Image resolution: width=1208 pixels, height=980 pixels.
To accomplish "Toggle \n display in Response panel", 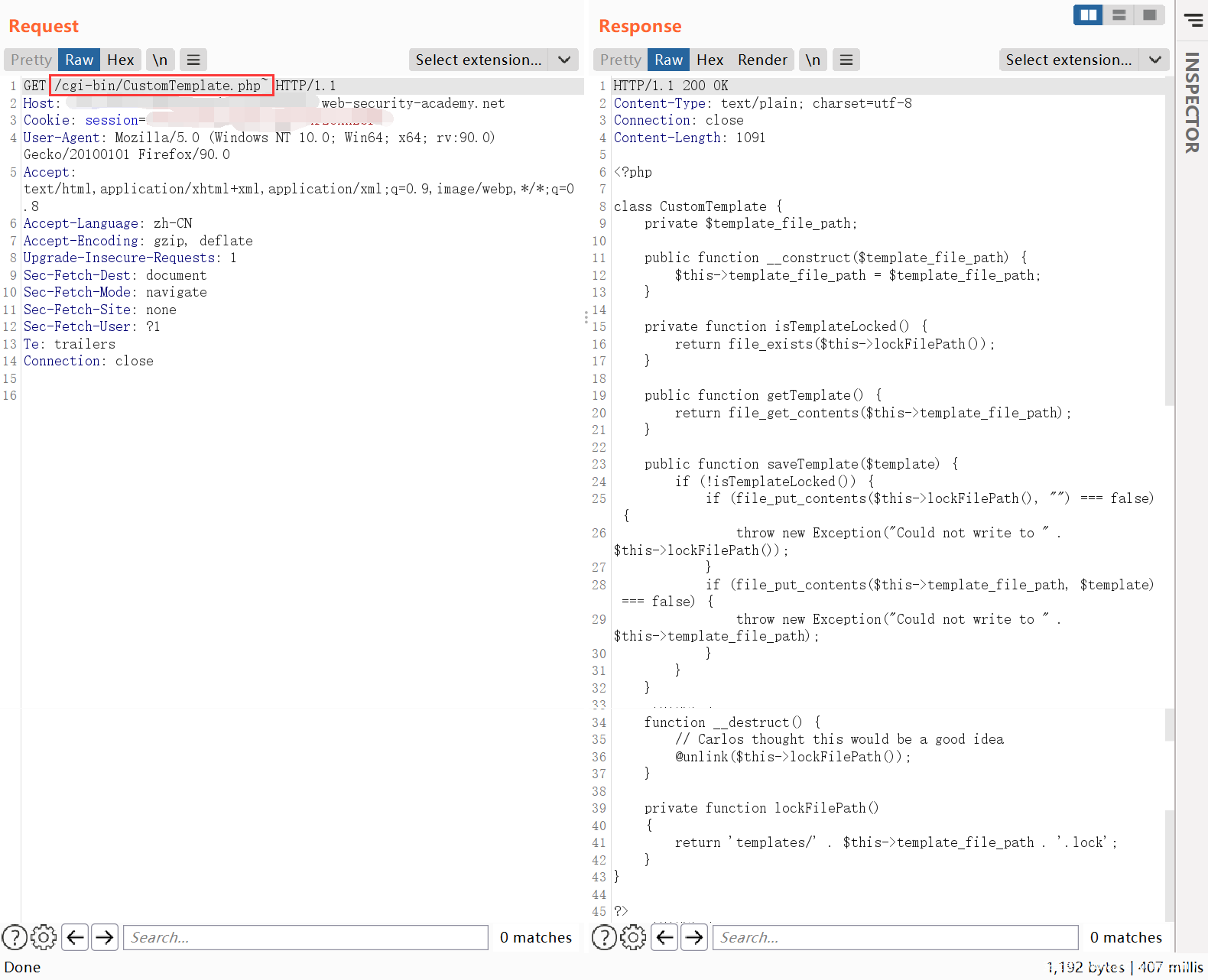I will pos(813,60).
